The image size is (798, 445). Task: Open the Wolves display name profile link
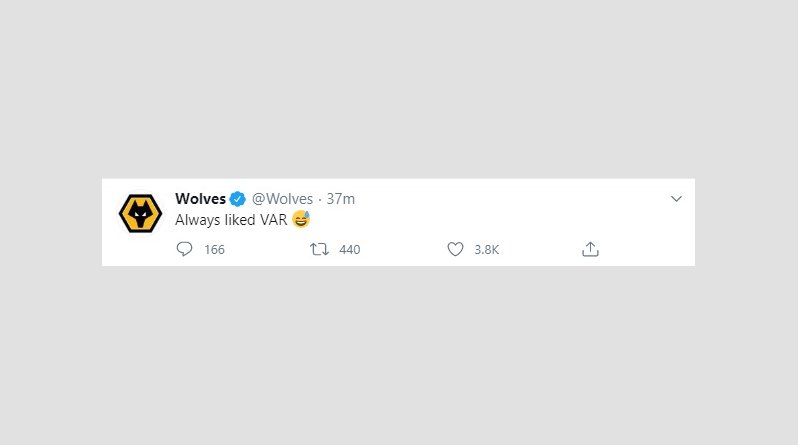[x=201, y=199]
